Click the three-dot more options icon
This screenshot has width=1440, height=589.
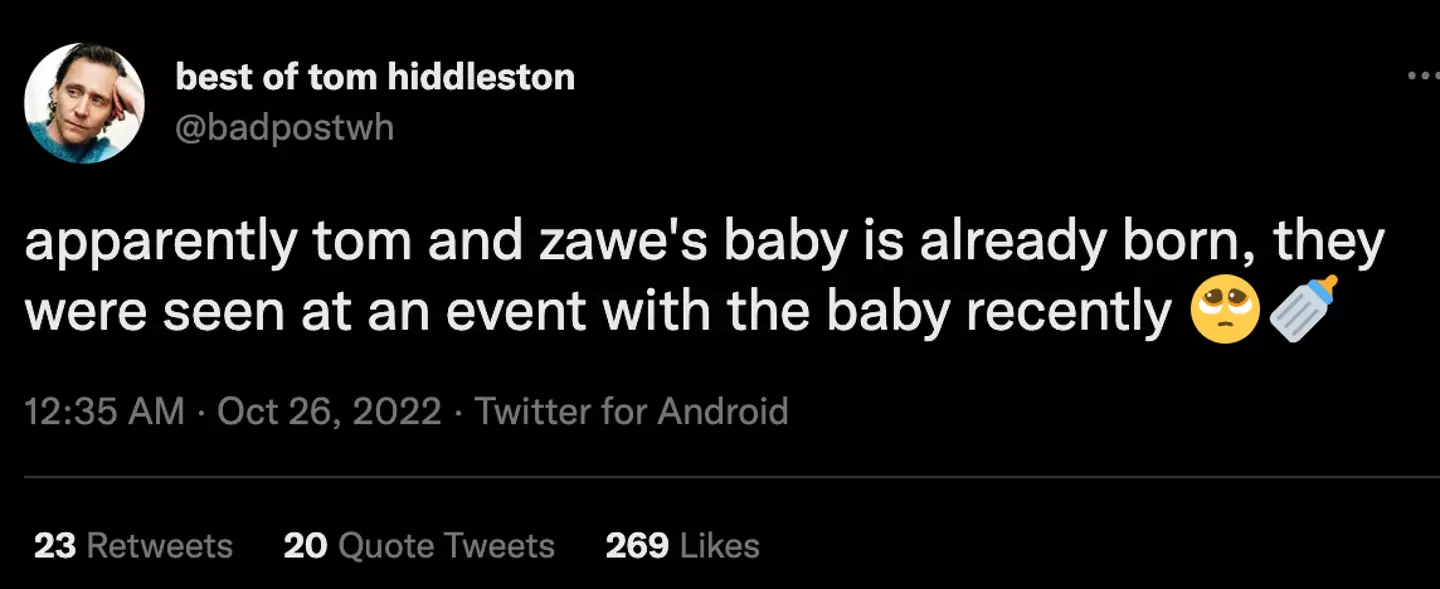click(x=1423, y=77)
